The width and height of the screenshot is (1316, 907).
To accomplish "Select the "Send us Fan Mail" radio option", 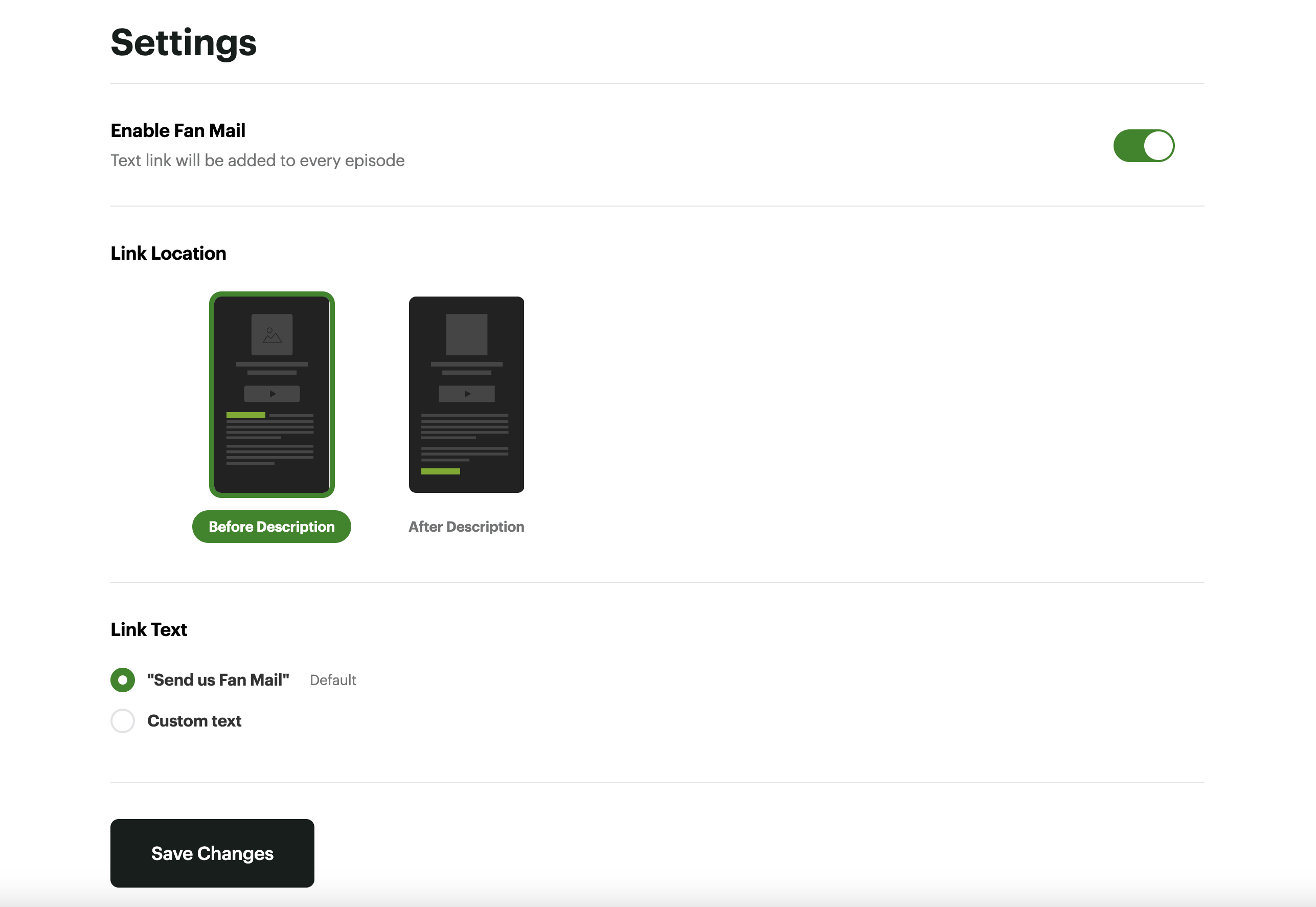I will [123, 679].
